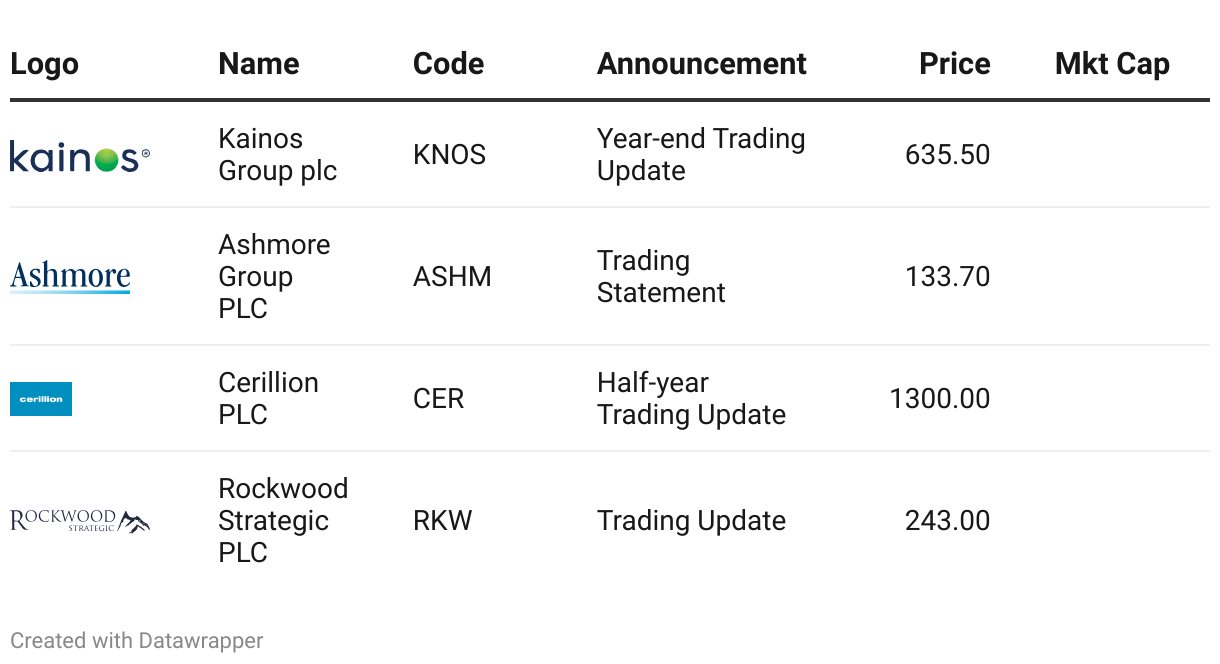Sort by the Code column header
This screenshot has width=1220, height=664.
click(x=448, y=64)
